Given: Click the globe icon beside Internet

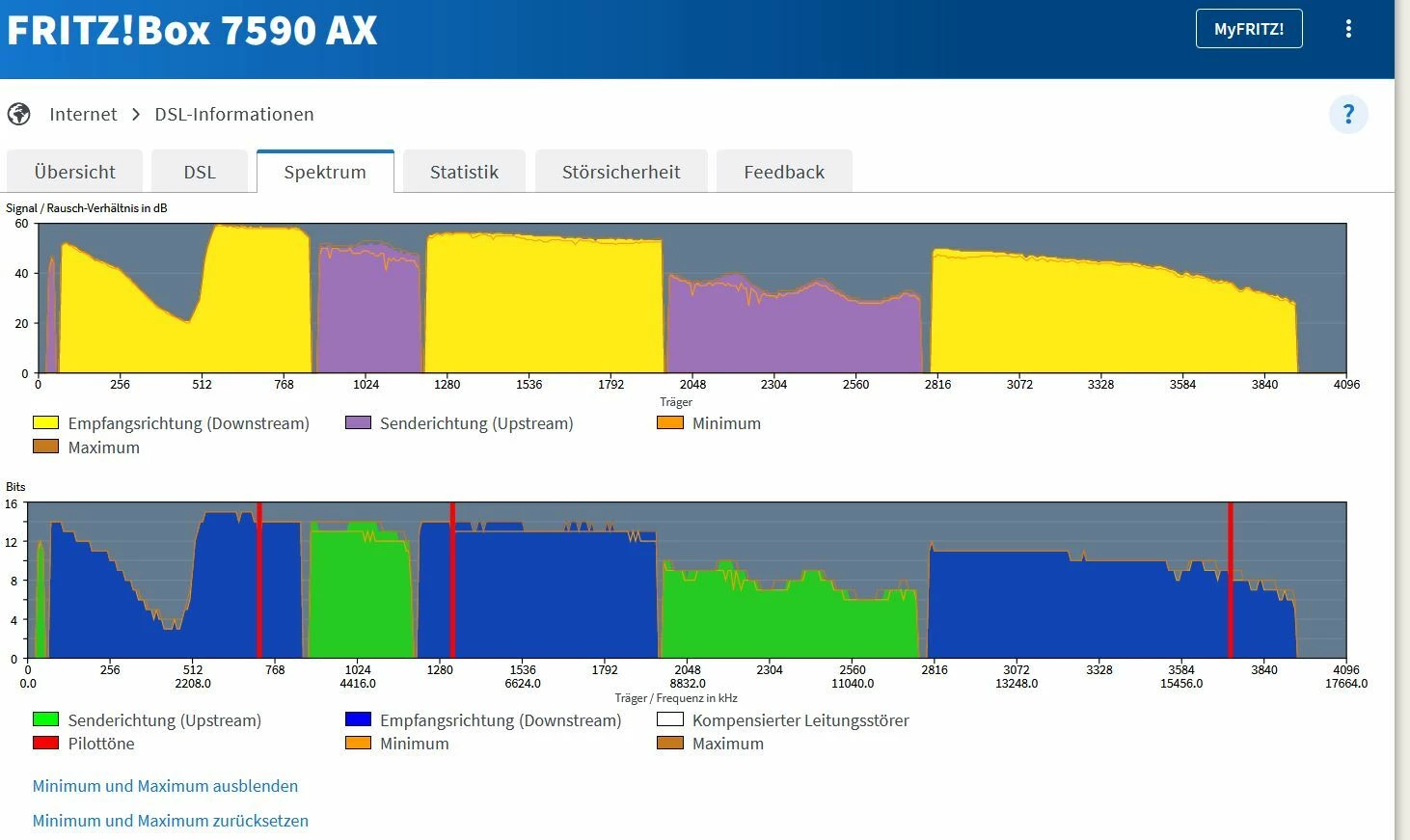Looking at the screenshot, I should [x=19, y=115].
